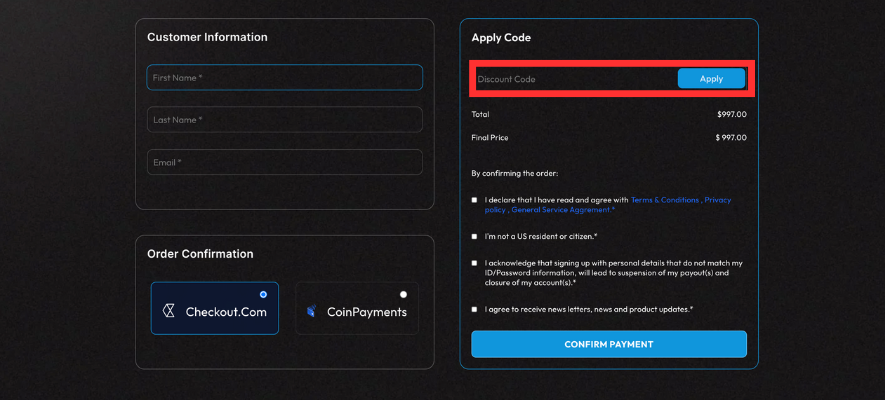The height and width of the screenshot is (400, 885).
Task: Click the Checkout.Com hourglass logo icon
Action: pyautogui.click(x=168, y=311)
